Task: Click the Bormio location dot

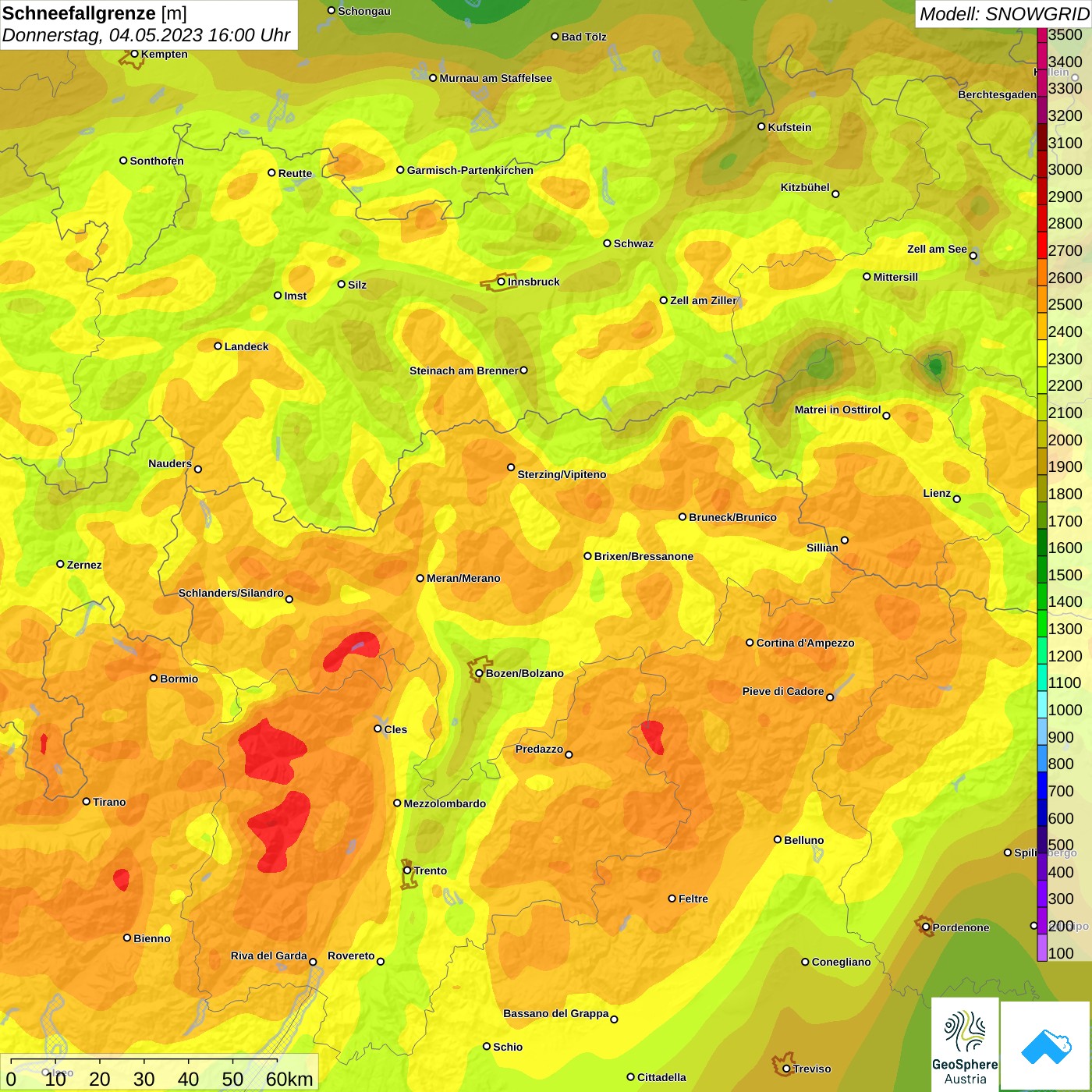Action: pyautogui.click(x=154, y=678)
